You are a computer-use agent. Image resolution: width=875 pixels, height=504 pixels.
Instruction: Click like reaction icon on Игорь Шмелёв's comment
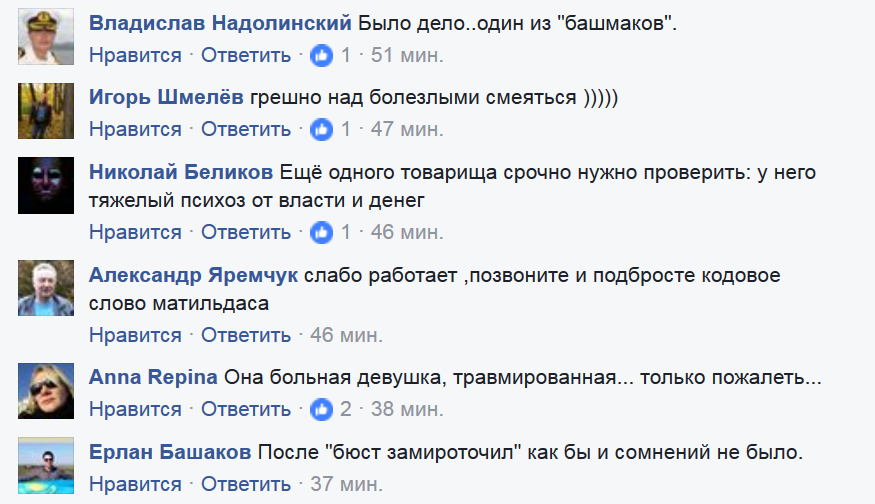(321, 129)
